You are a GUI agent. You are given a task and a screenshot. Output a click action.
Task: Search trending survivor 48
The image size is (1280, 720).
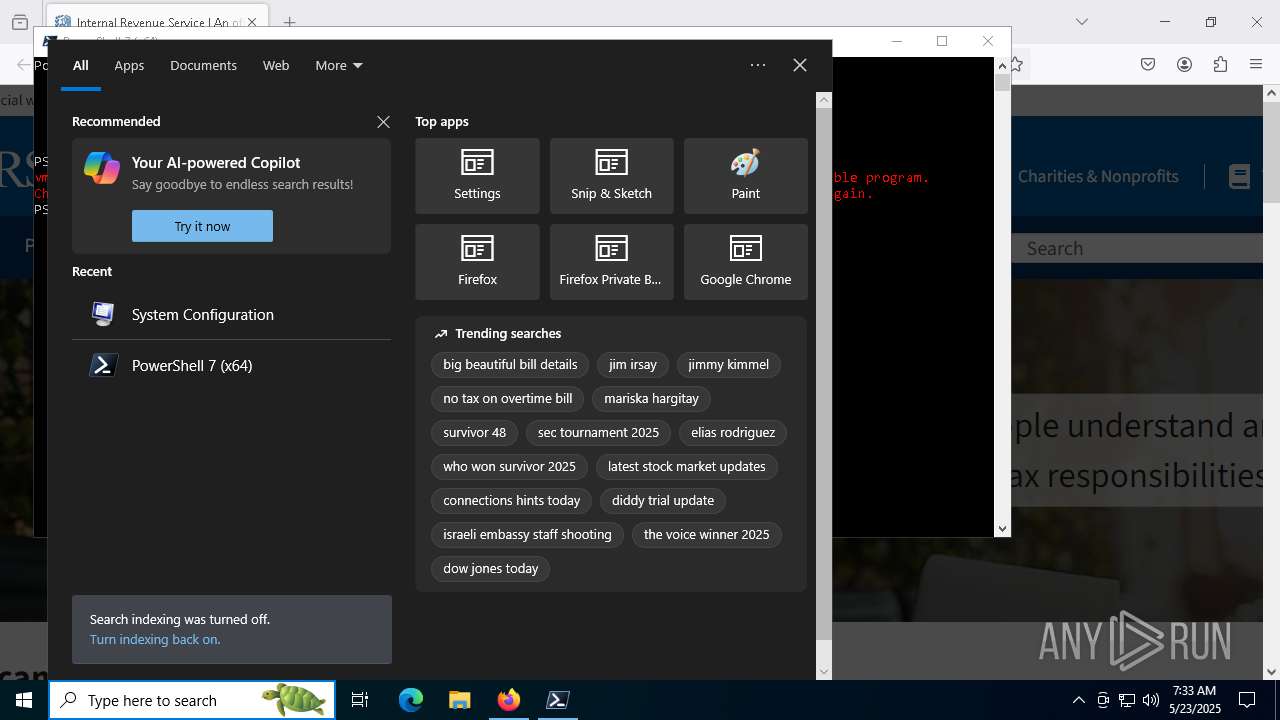474,433
